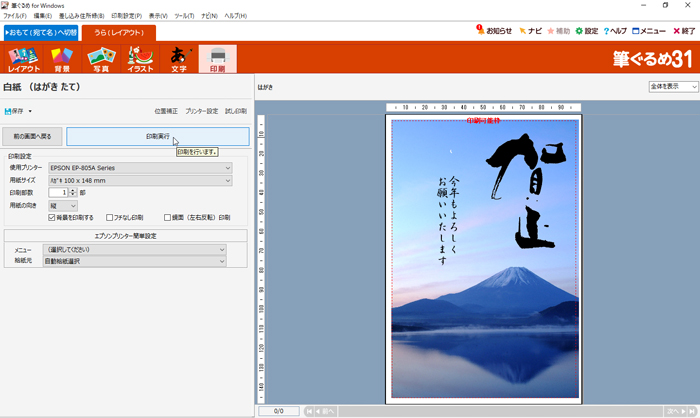Click the 印刷実行 print button
700x418 pixels.
[158, 135]
